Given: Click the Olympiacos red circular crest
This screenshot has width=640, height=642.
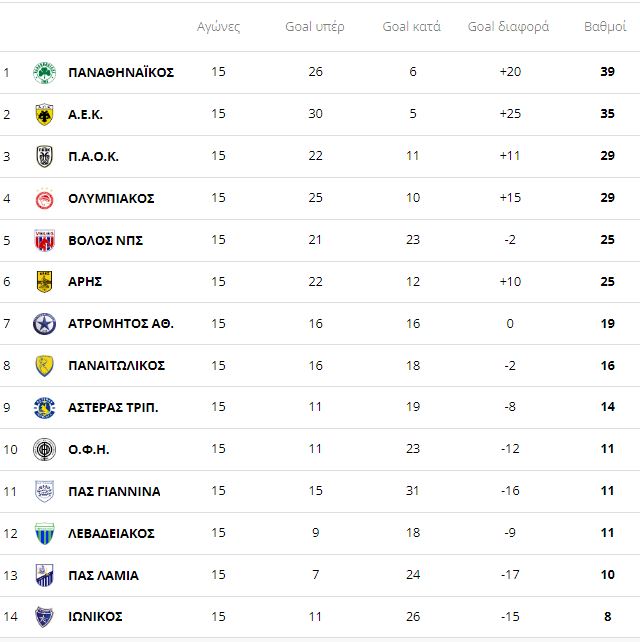Looking at the screenshot, I should 44,199.
